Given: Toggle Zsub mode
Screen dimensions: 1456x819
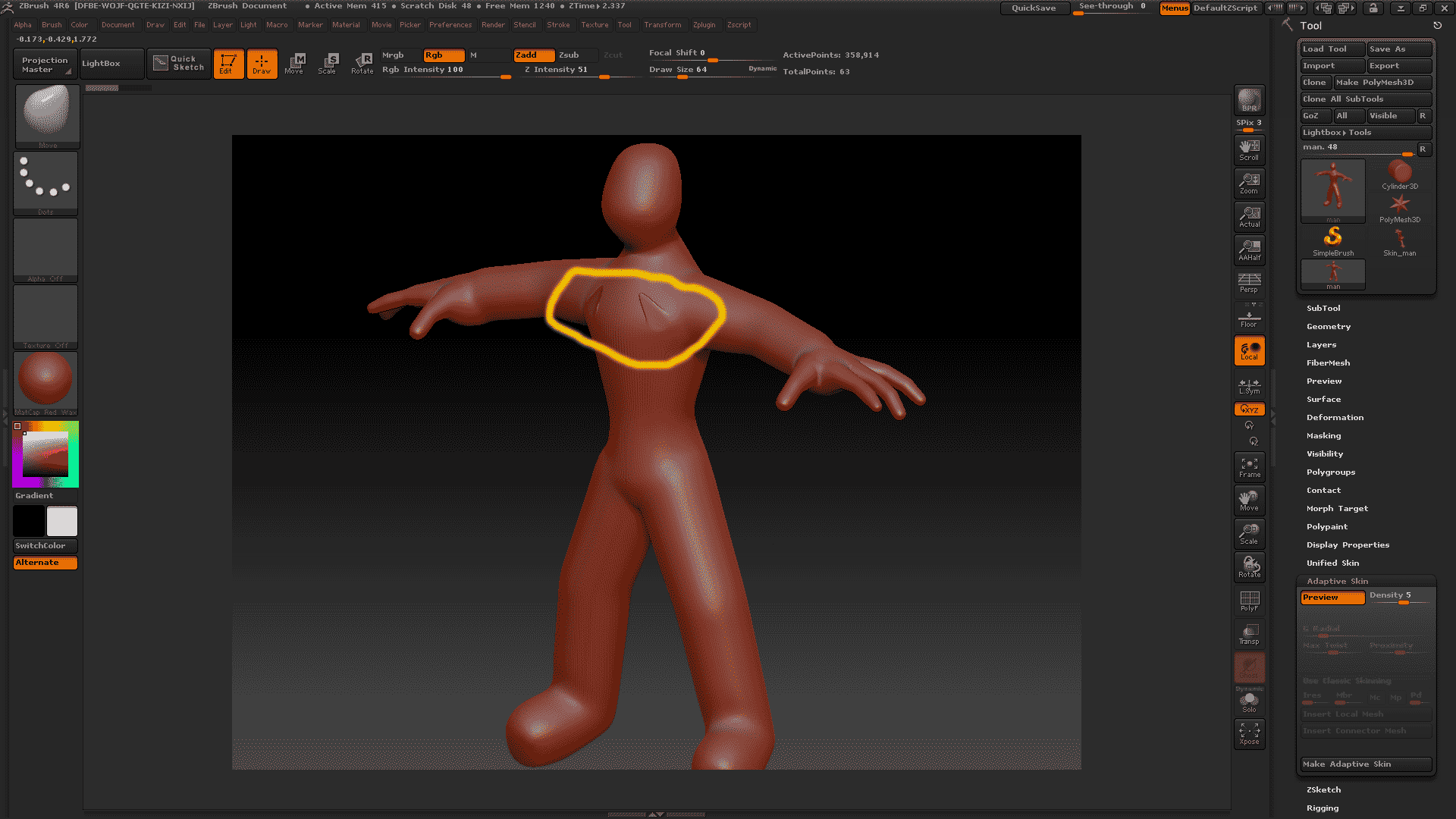Looking at the screenshot, I should pyautogui.click(x=577, y=55).
